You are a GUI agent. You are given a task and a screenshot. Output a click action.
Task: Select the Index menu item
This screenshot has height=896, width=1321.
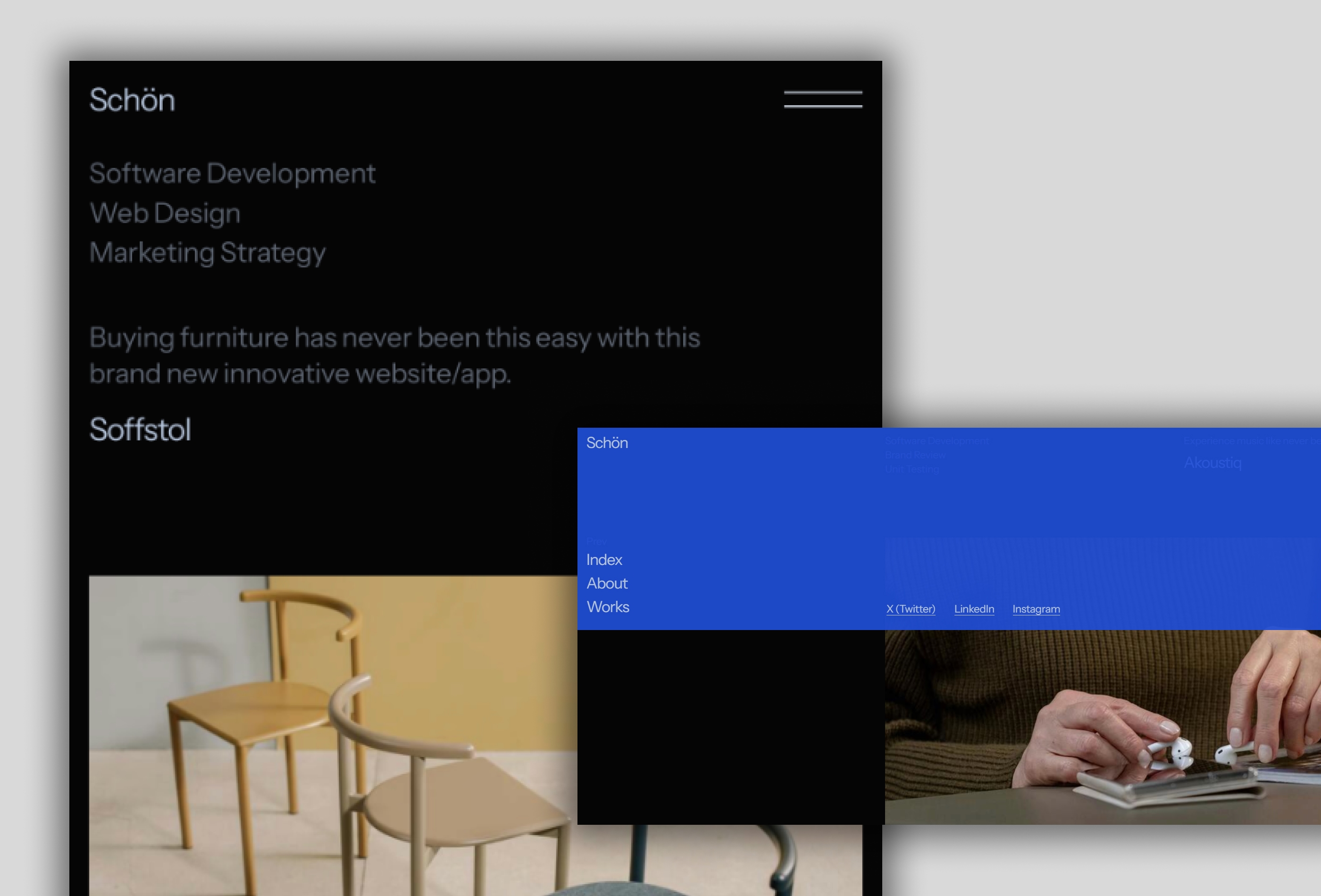604,560
